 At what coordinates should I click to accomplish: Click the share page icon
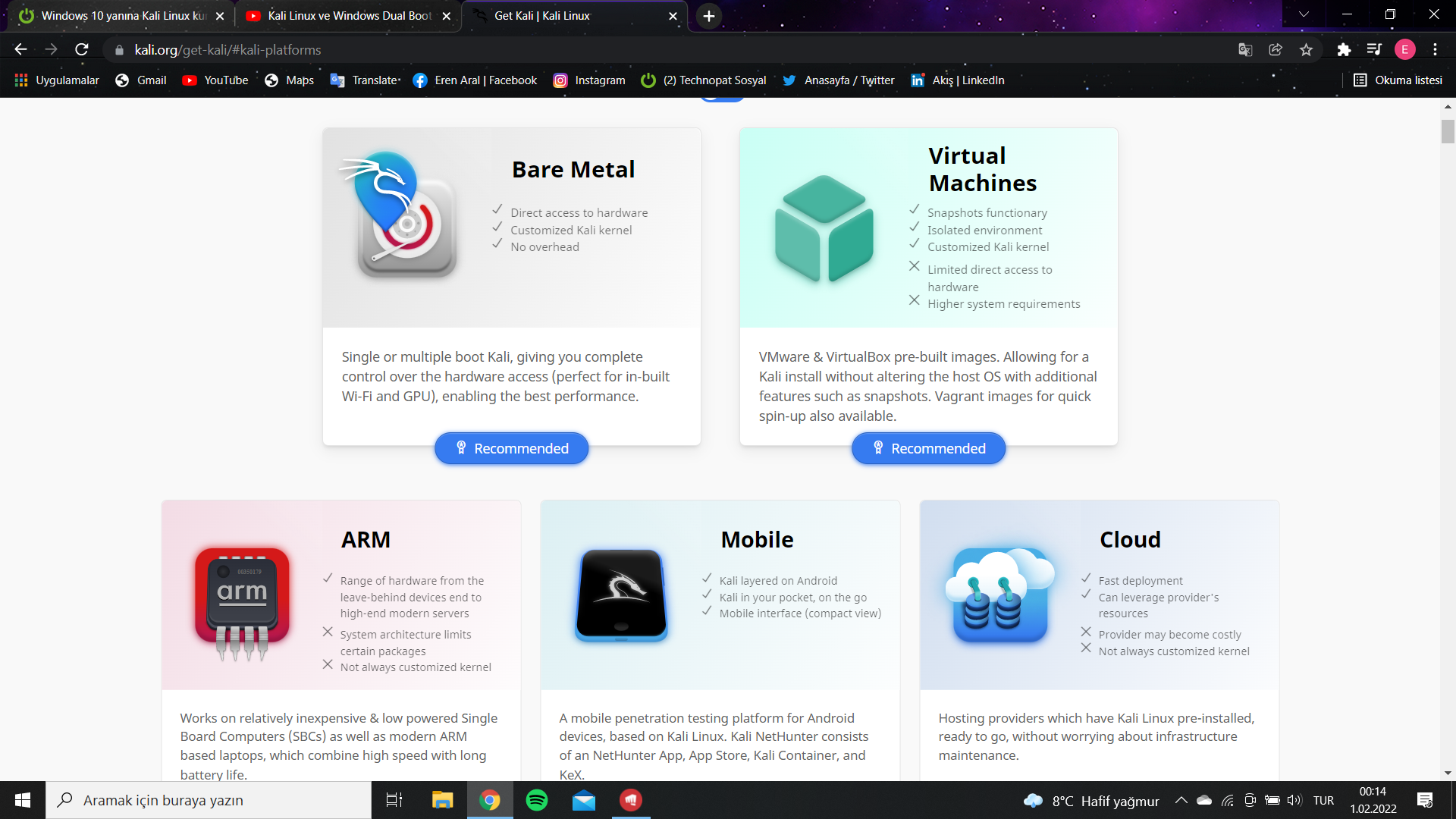(x=1276, y=50)
